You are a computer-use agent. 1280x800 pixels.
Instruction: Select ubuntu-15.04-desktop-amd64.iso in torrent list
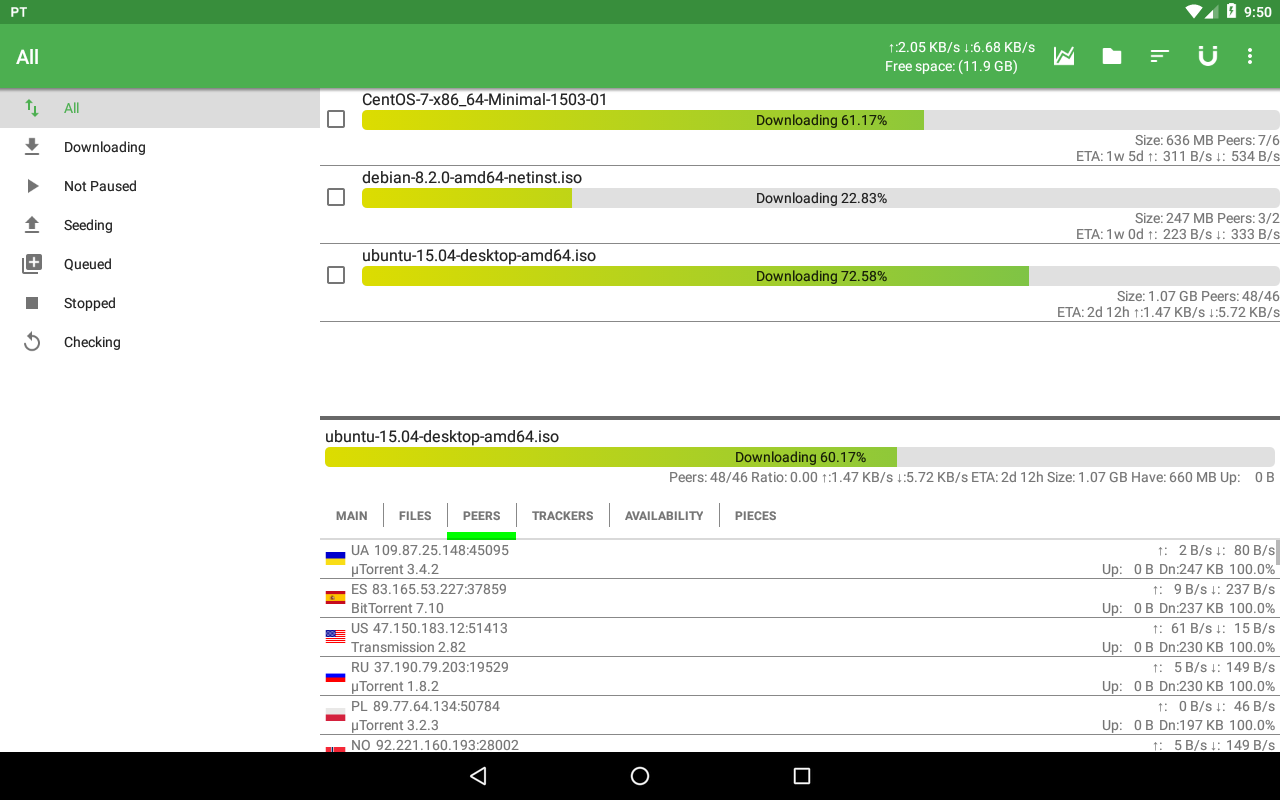pyautogui.click(x=479, y=256)
